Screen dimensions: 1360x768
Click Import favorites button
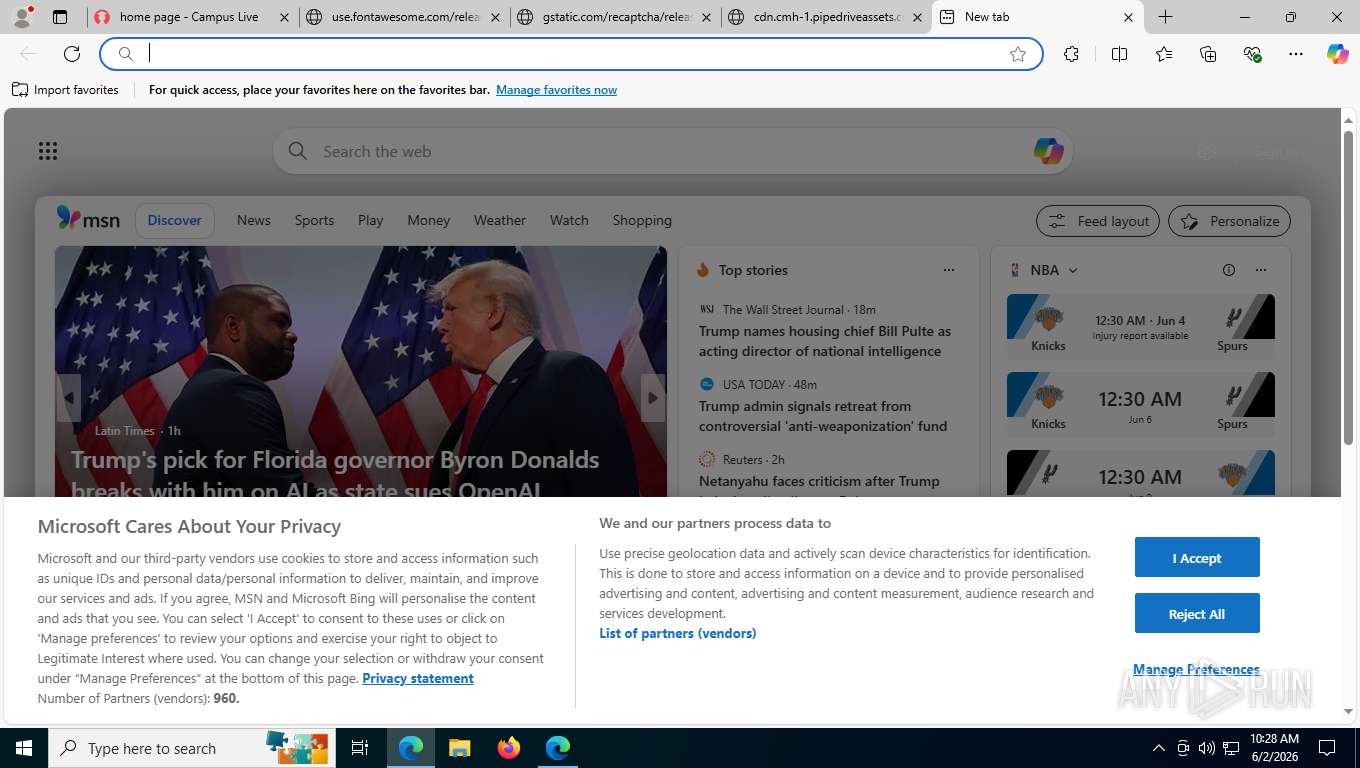65,90
